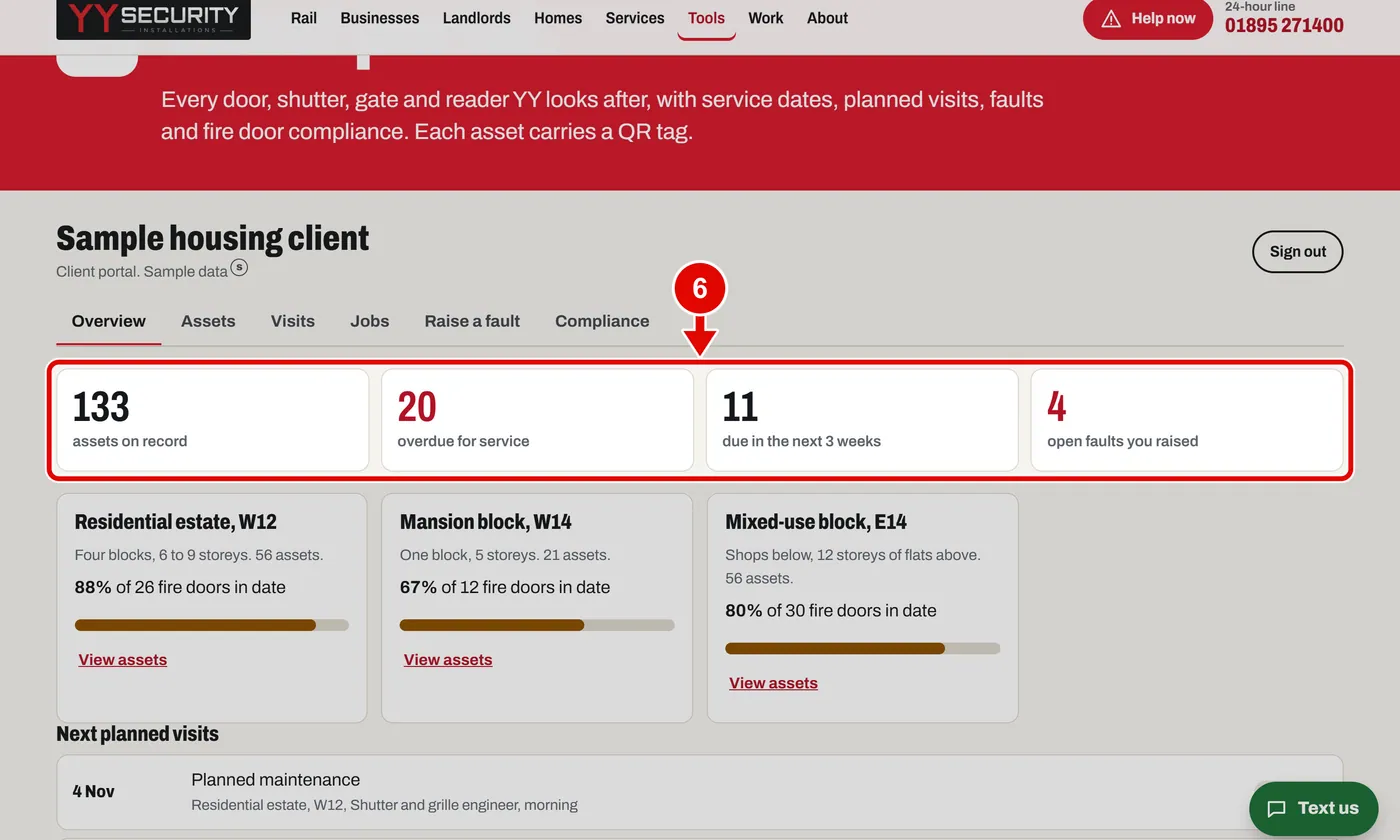This screenshot has height=840, width=1400.
Task: Click the Sign out button
Action: click(x=1298, y=252)
